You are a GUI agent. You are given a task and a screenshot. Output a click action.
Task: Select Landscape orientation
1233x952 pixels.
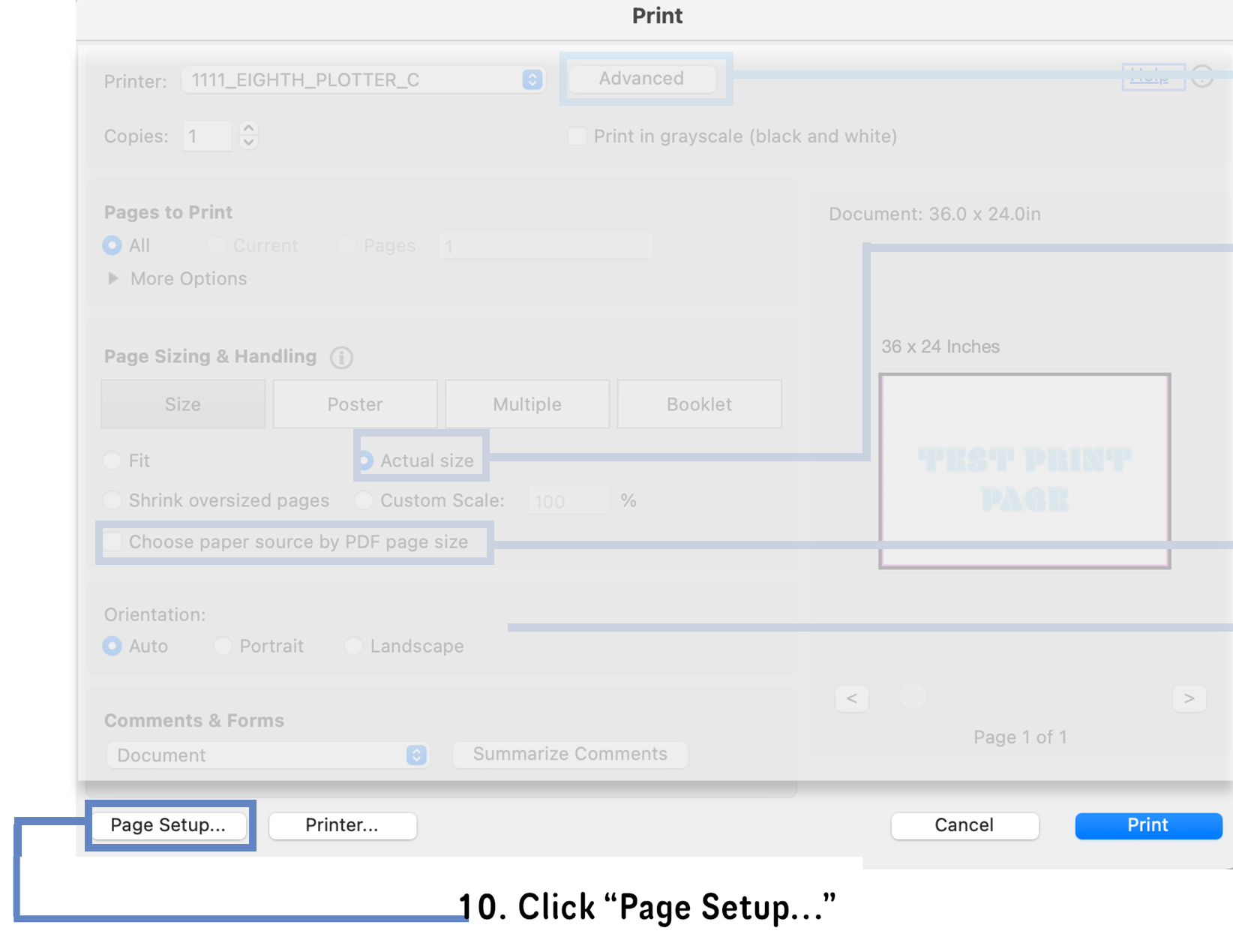(x=352, y=646)
